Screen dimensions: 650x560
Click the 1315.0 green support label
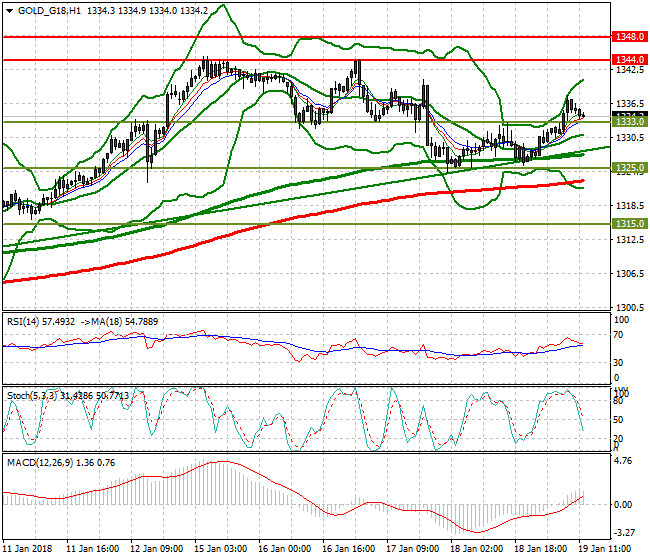(629, 224)
